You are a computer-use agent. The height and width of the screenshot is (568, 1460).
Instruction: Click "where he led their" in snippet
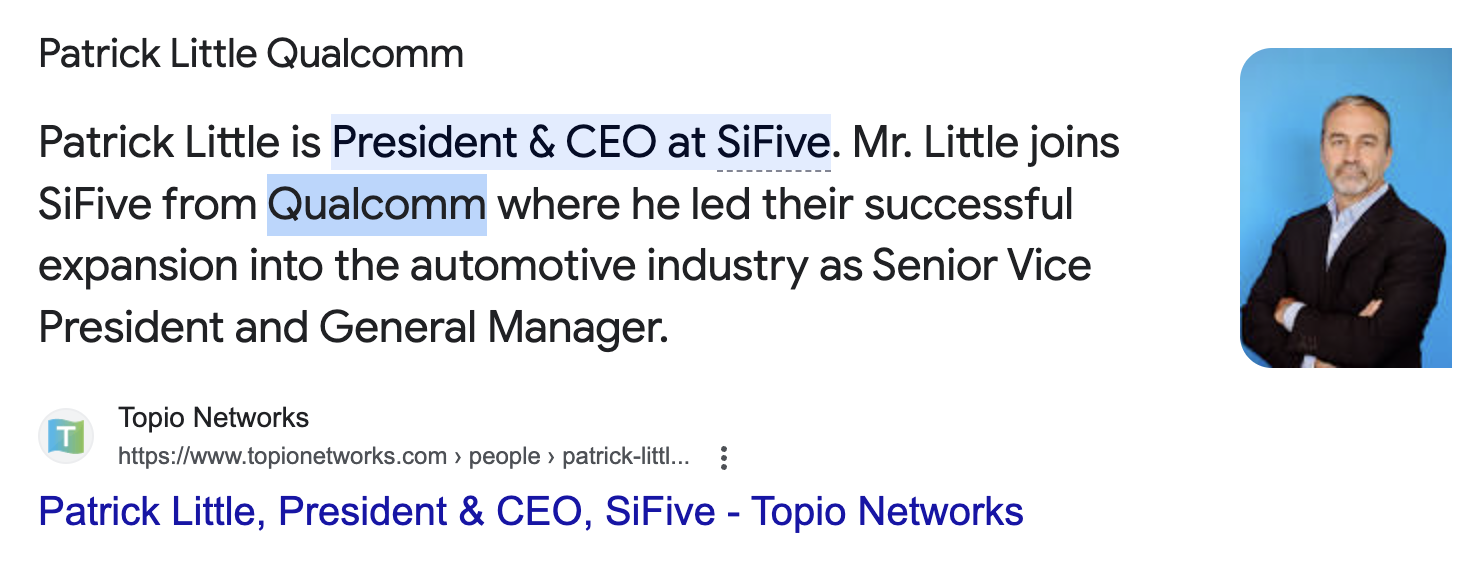point(675,205)
